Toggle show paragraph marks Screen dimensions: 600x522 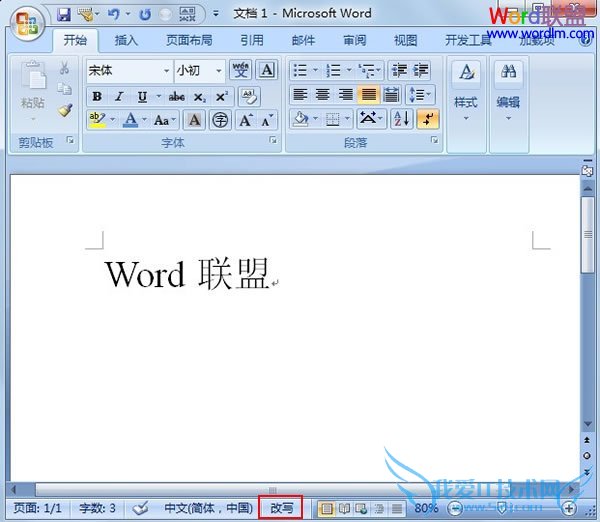[x=428, y=119]
